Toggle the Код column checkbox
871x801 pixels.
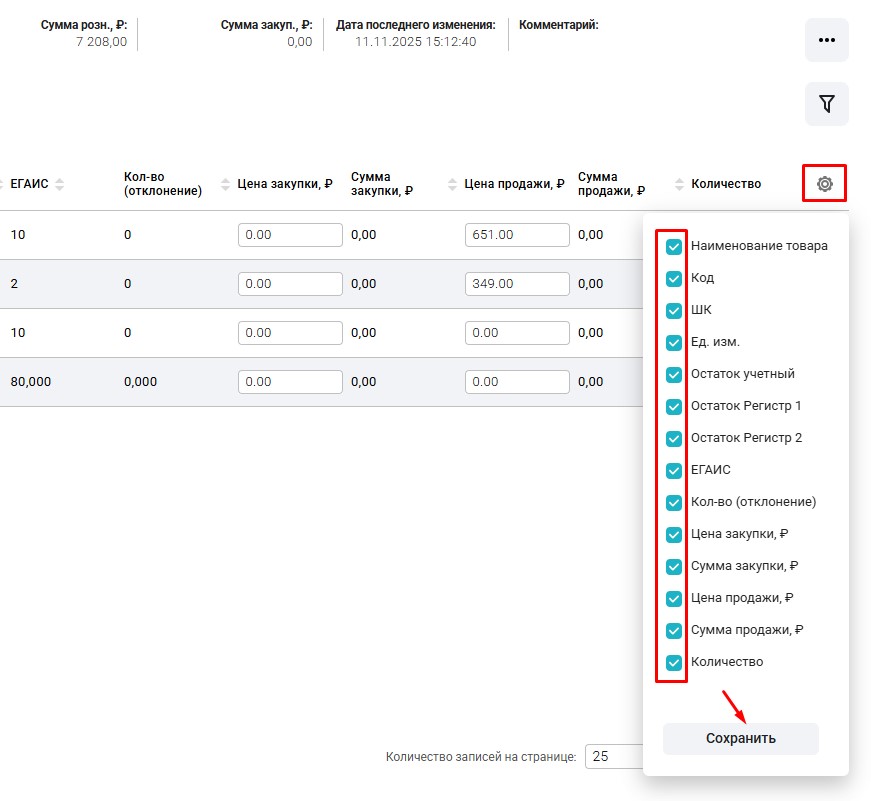pos(674,278)
